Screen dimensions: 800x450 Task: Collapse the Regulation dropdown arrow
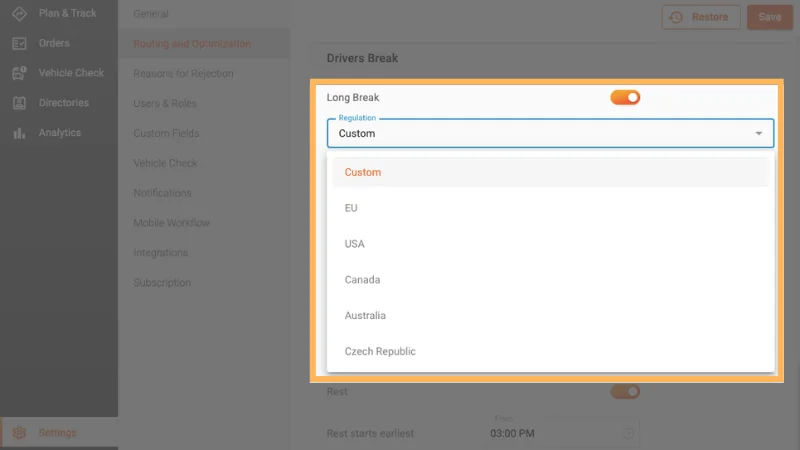759,133
